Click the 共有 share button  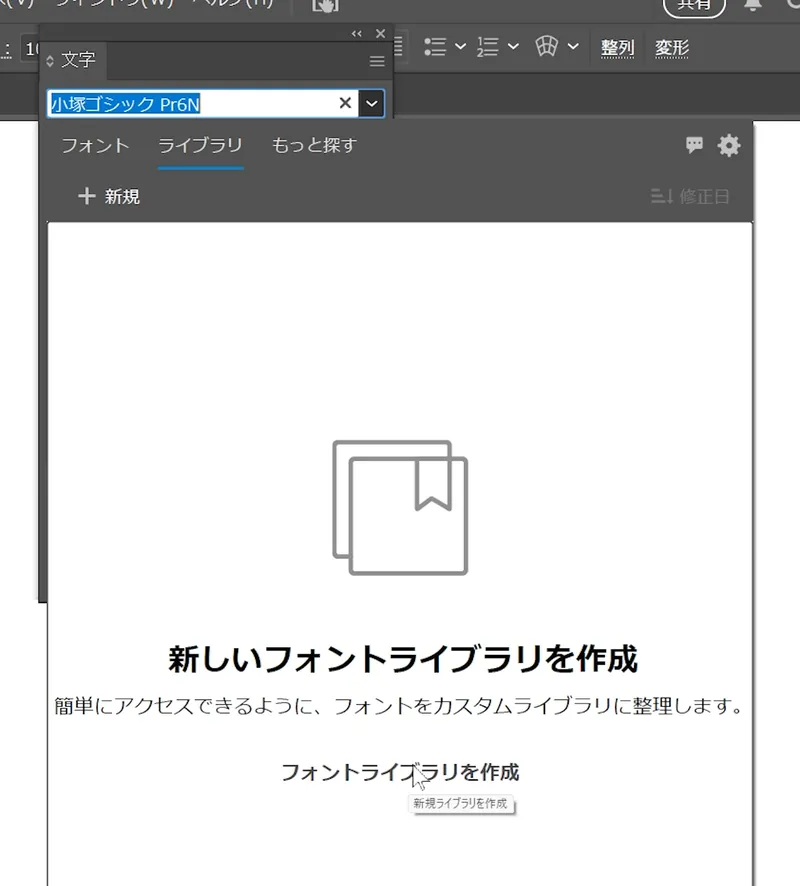click(693, 6)
